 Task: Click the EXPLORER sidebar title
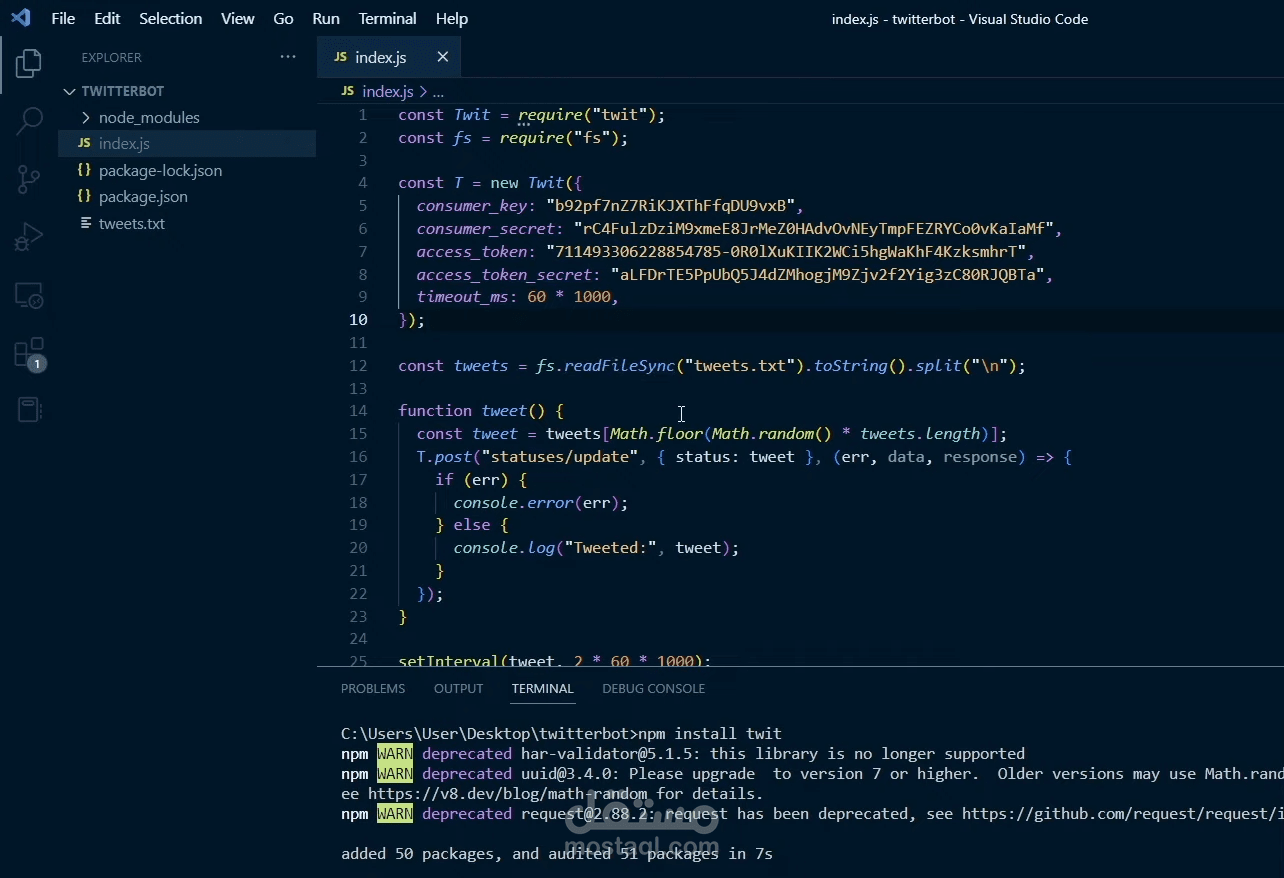click(111, 57)
